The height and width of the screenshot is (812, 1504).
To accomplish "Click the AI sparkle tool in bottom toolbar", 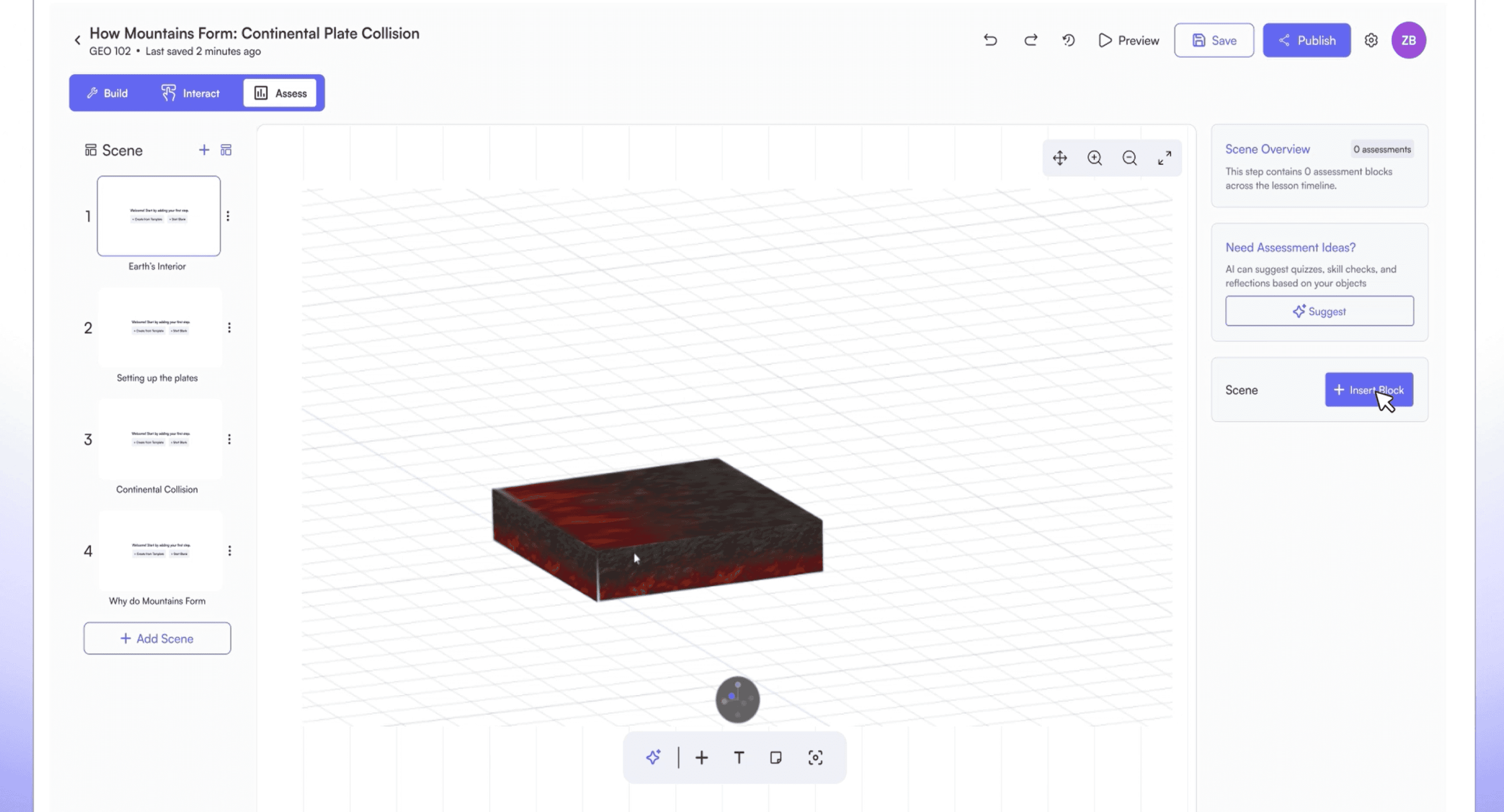I will tap(653, 758).
